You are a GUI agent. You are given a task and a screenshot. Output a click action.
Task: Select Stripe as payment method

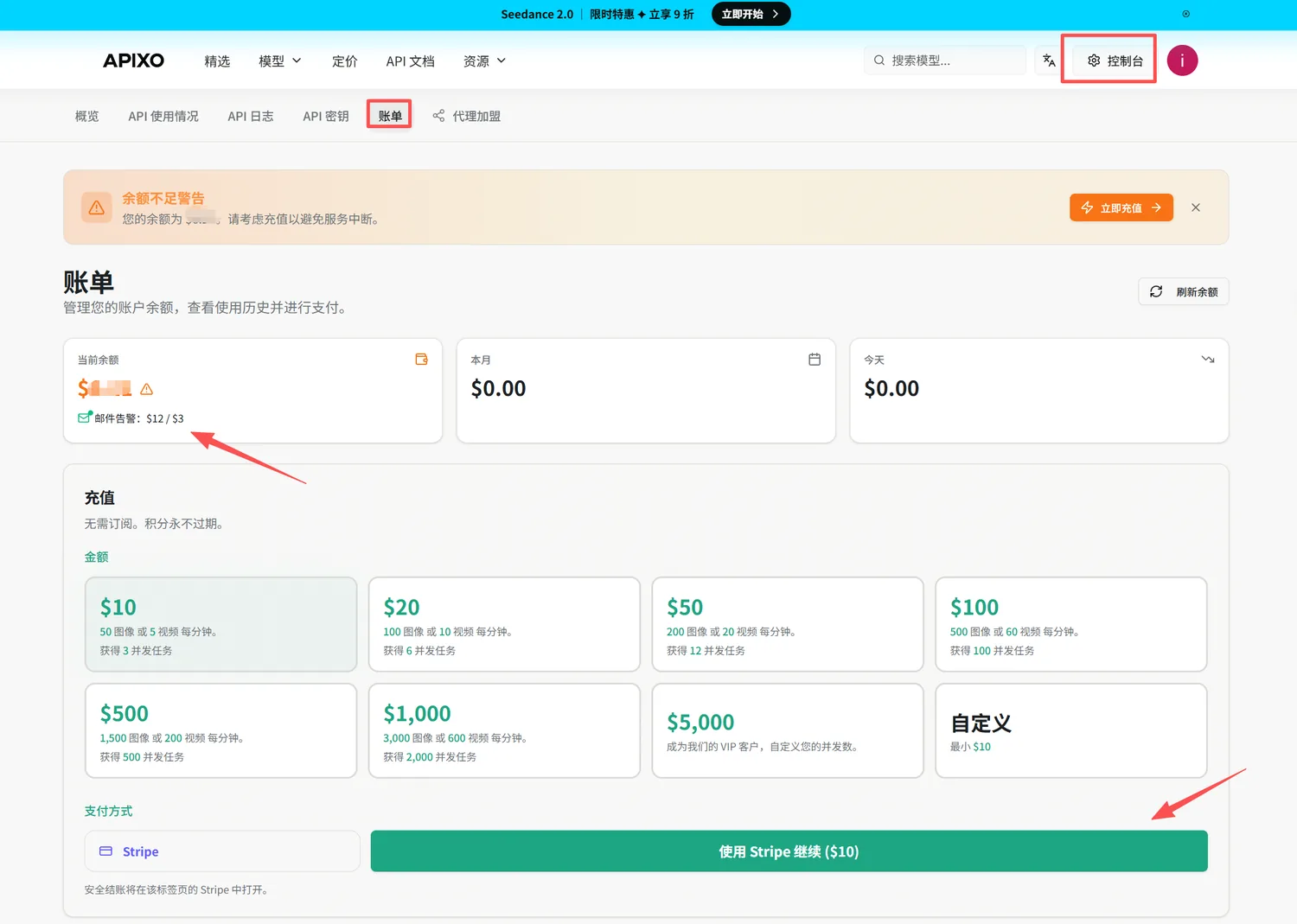pos(222,851)
